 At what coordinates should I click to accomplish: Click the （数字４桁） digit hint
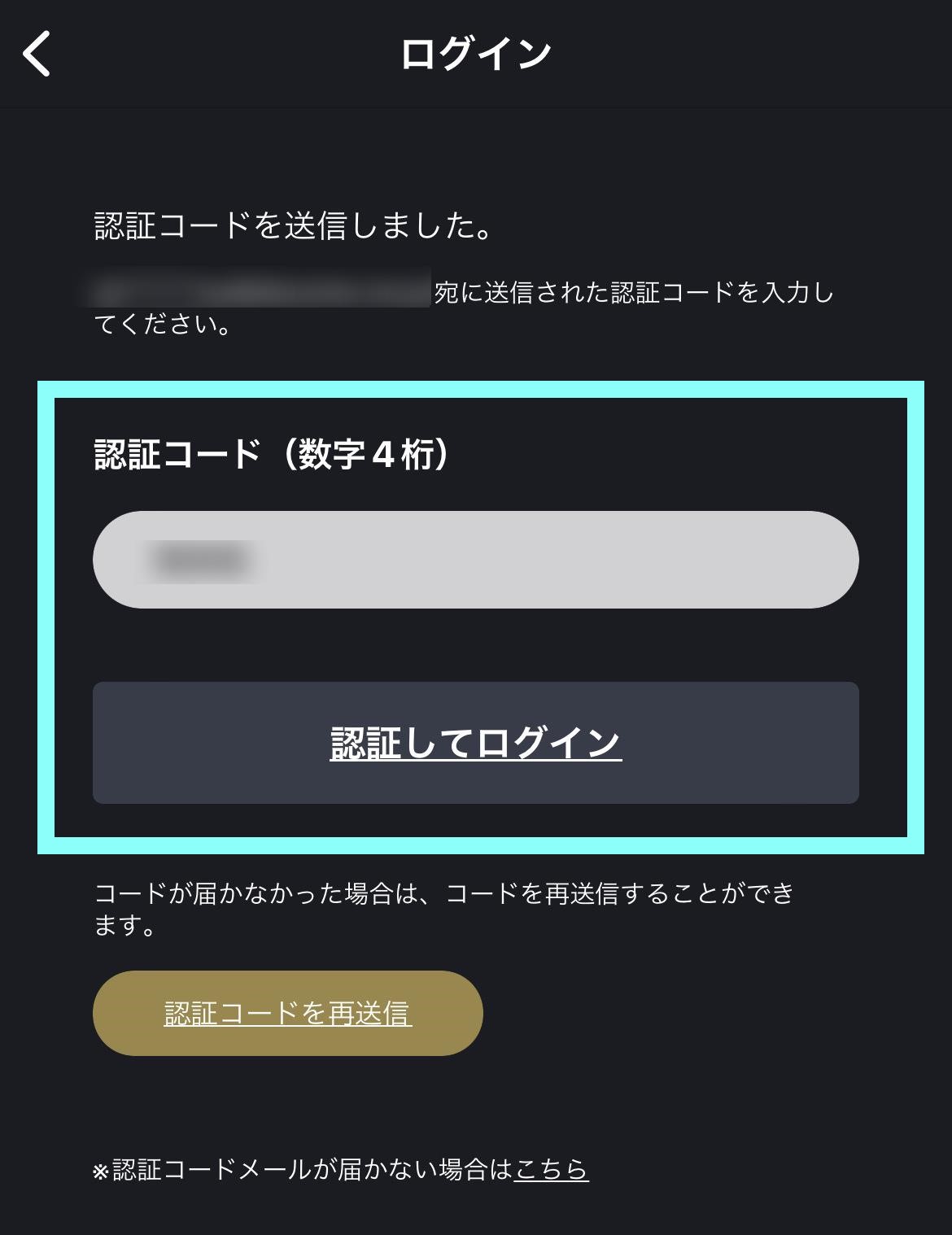tap(364, 454)
